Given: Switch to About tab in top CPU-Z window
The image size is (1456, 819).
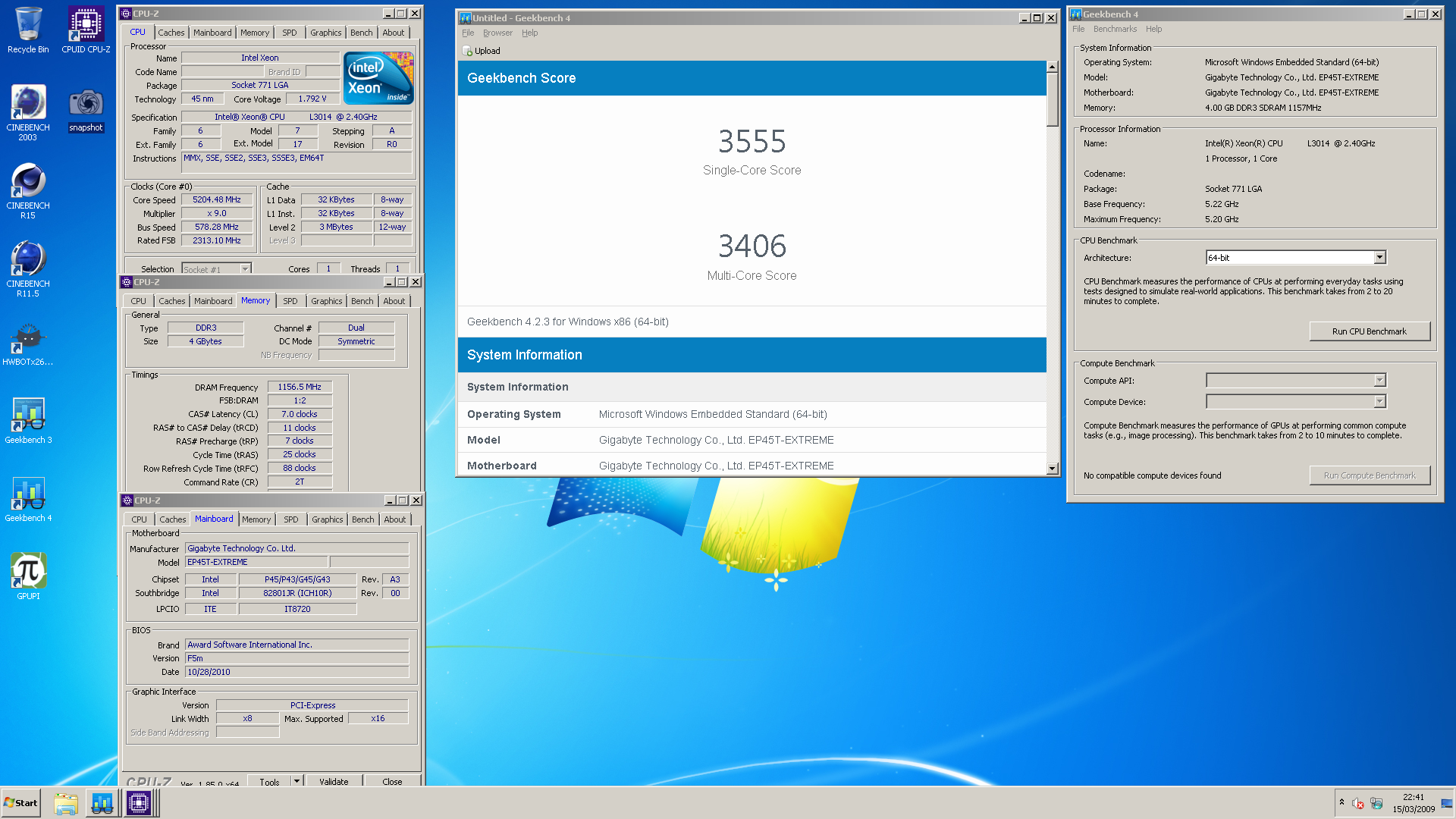Looking at the screenshot, I should [394, 33].
